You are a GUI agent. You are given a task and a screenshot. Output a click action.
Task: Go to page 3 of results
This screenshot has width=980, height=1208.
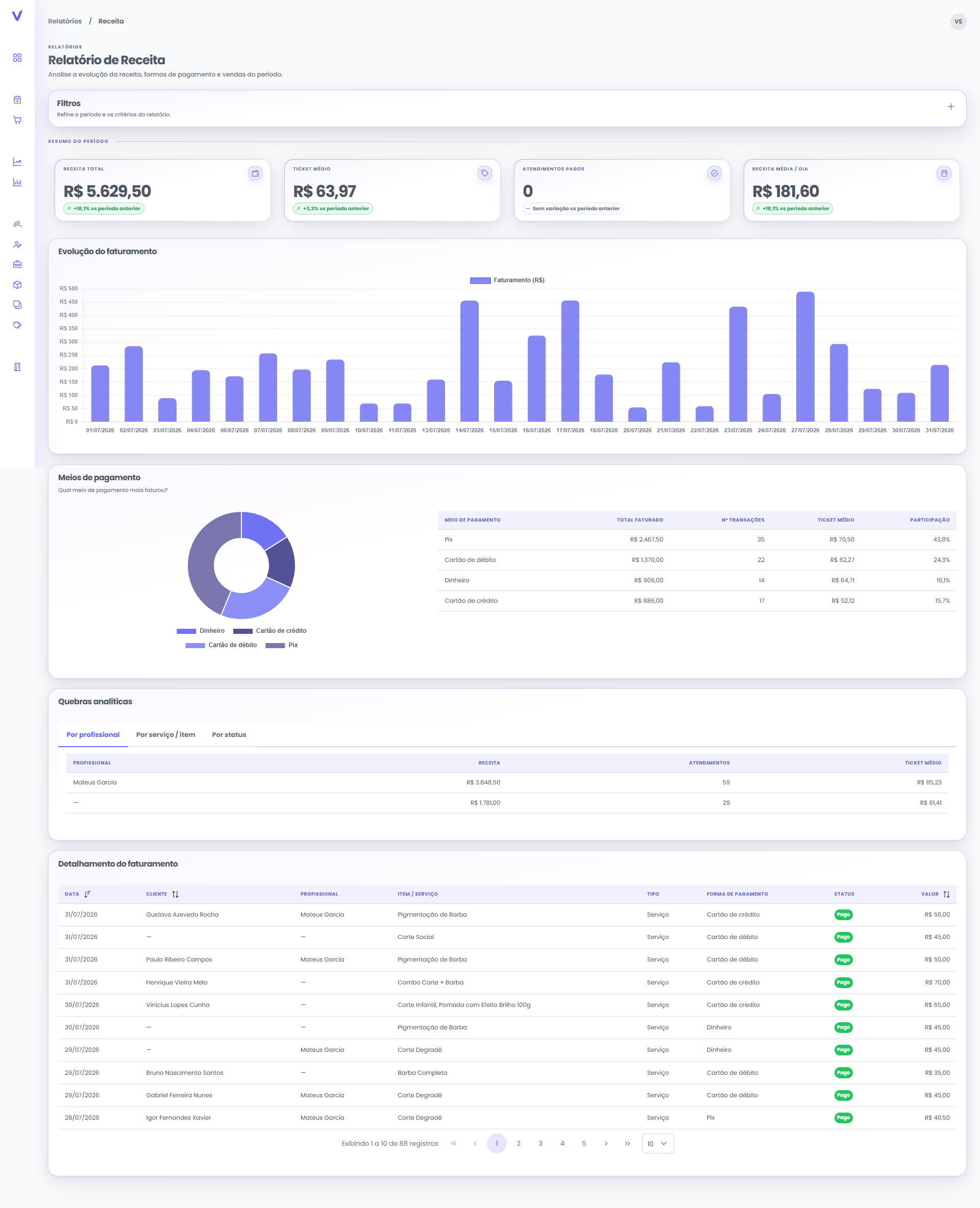coord(540,1144)
